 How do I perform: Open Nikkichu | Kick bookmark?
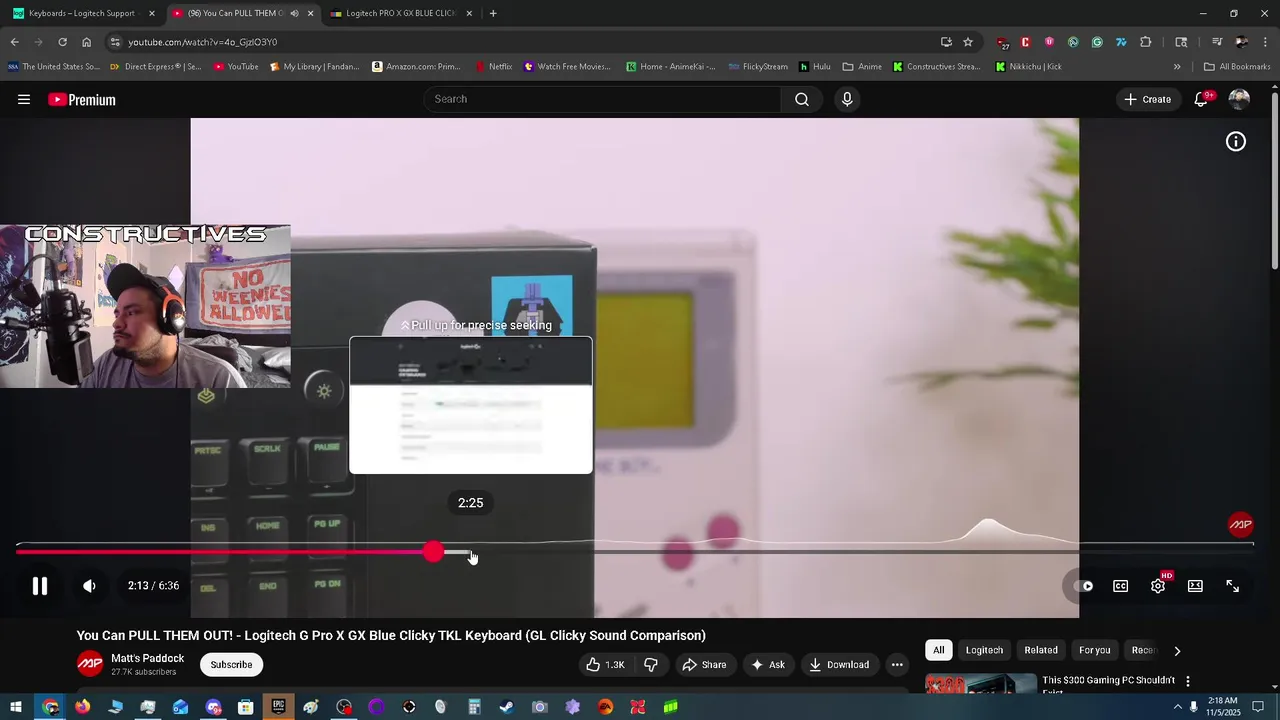pos(1028,67)
